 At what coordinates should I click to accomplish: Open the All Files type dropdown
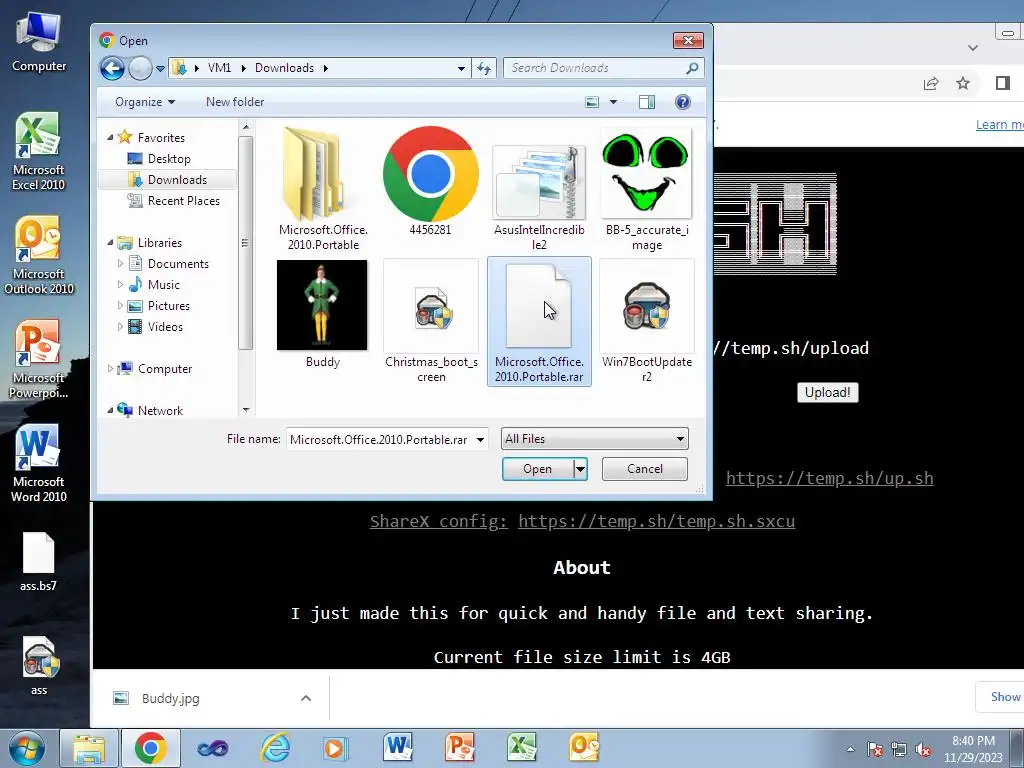(x=594, y=439)
